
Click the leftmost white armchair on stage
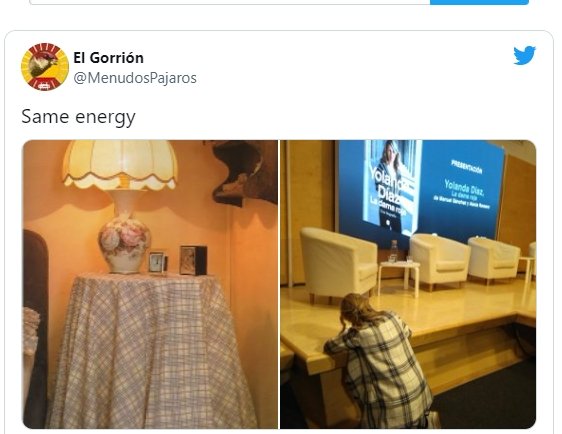[338, 264]
